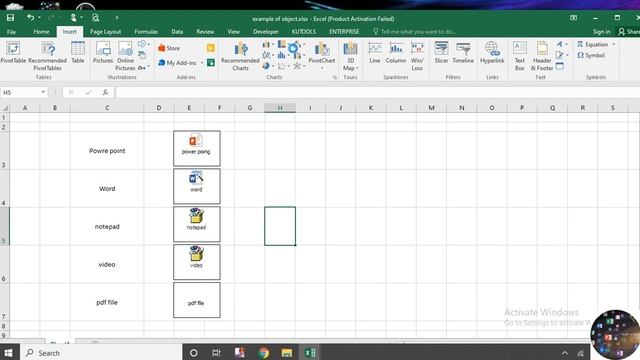Open the File tab

11,31
